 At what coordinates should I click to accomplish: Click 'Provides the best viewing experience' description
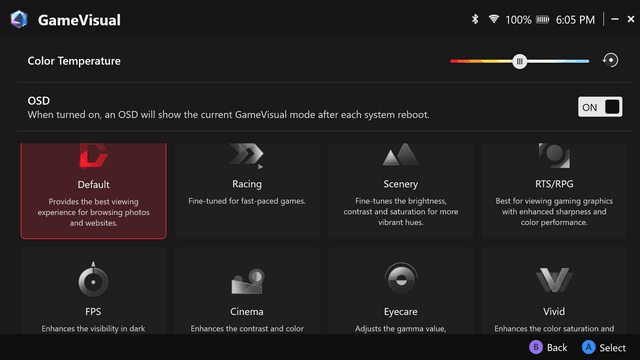point(93,212)
